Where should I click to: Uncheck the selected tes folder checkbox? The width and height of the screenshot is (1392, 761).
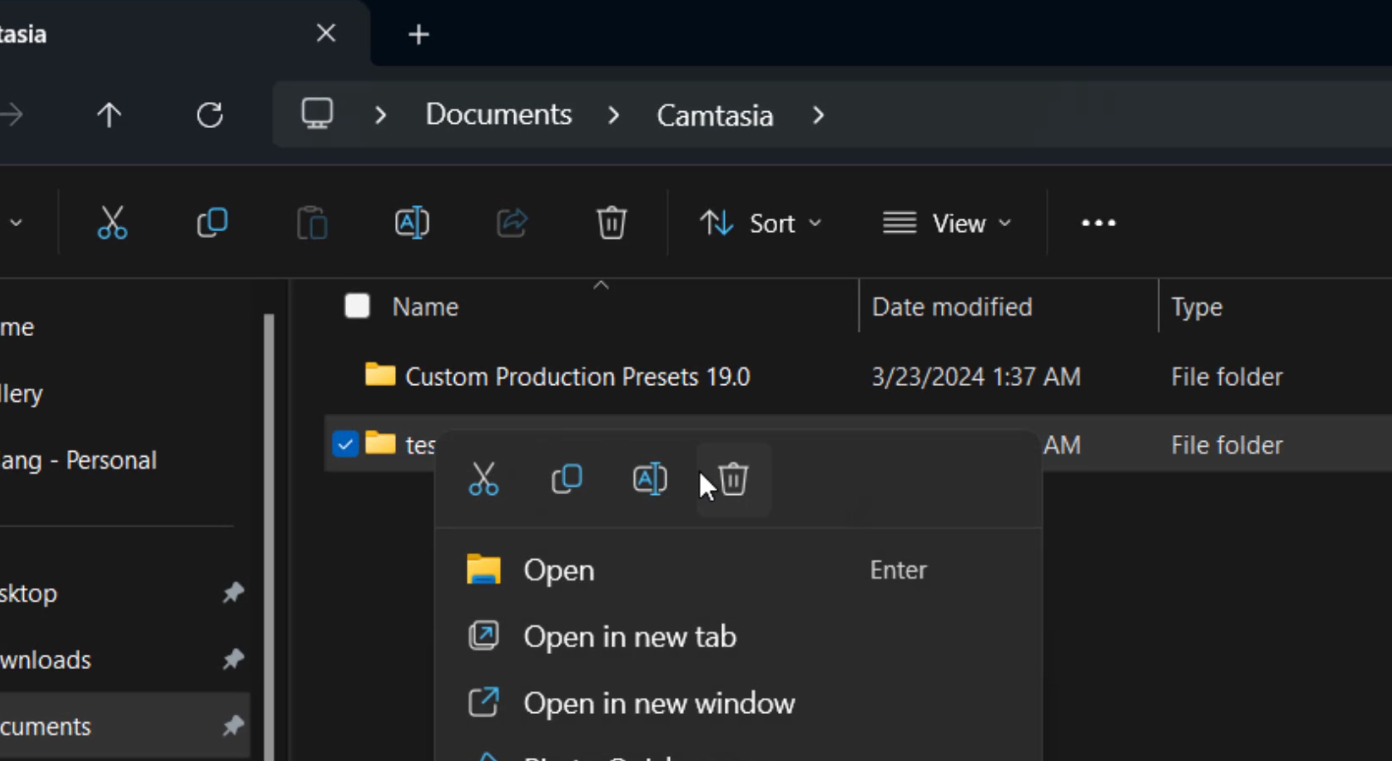pos(345,443)
